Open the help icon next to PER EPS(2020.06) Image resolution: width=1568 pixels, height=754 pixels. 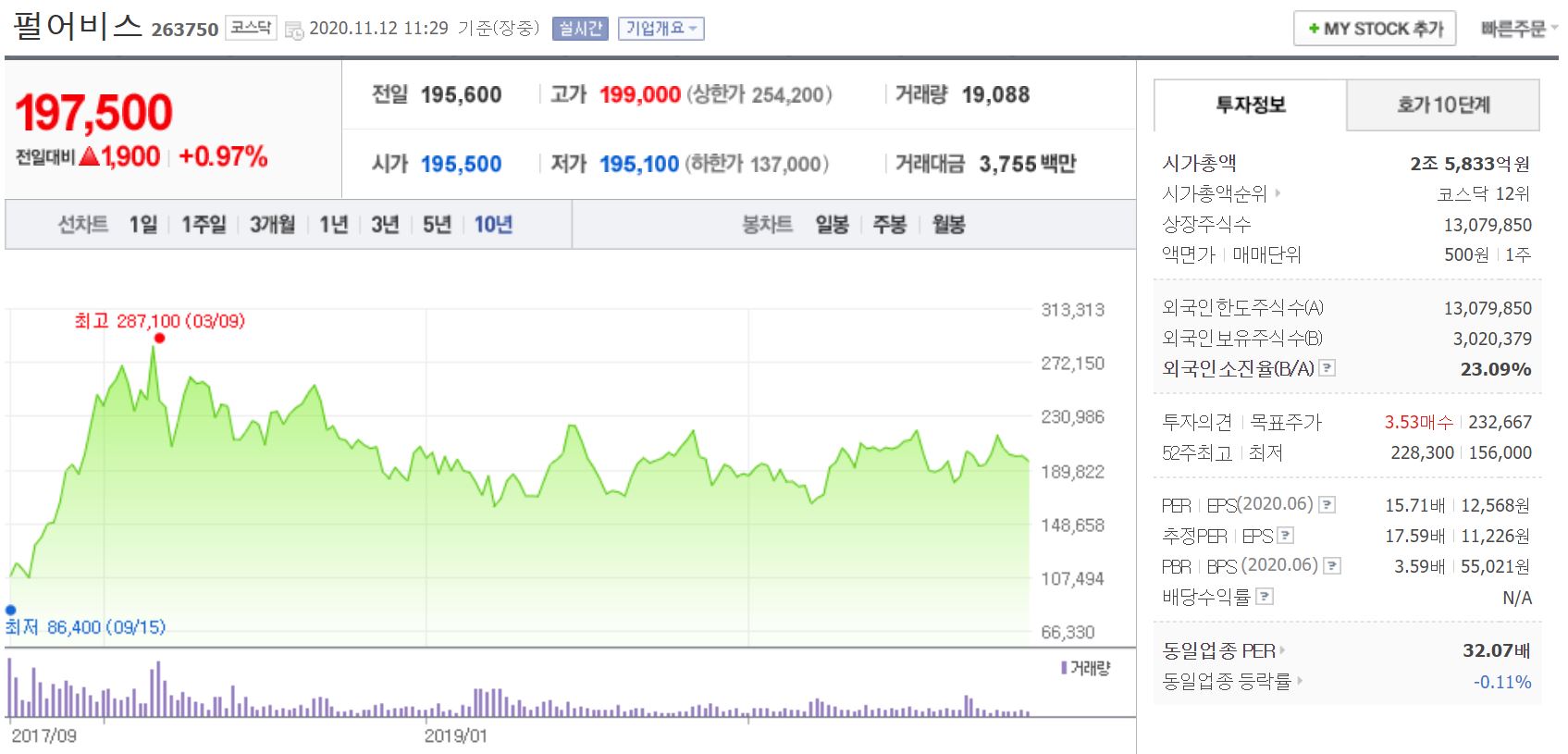pyautogui.click(x=1327, y=504)
